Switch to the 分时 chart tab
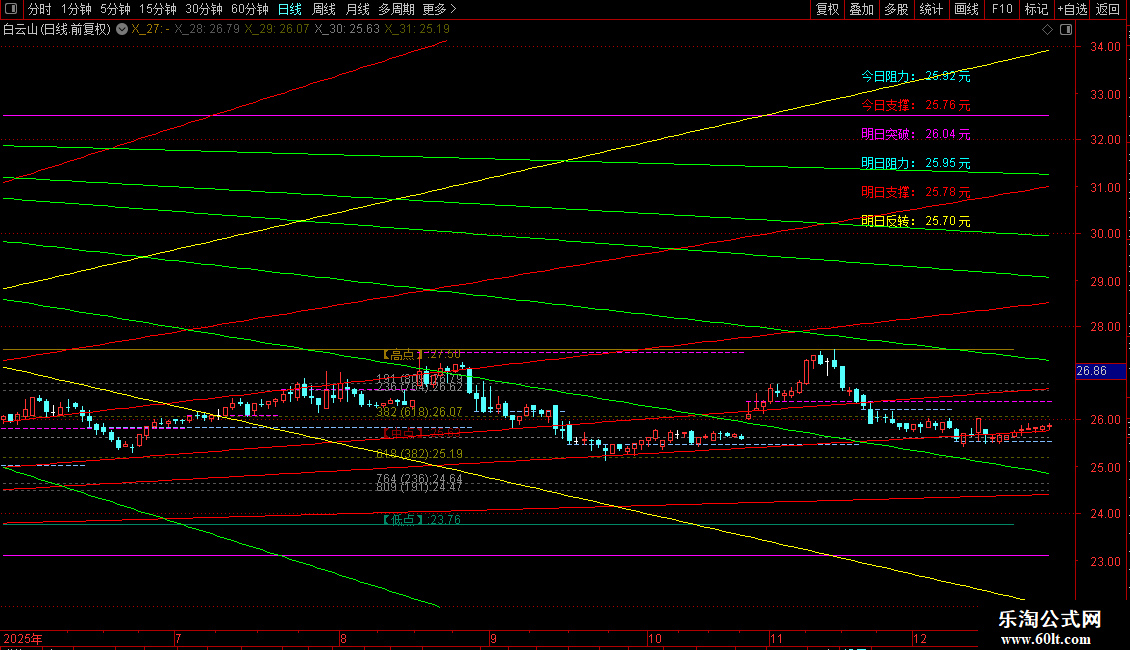Screen dimensions: 1130x650 tap(39, 9)
